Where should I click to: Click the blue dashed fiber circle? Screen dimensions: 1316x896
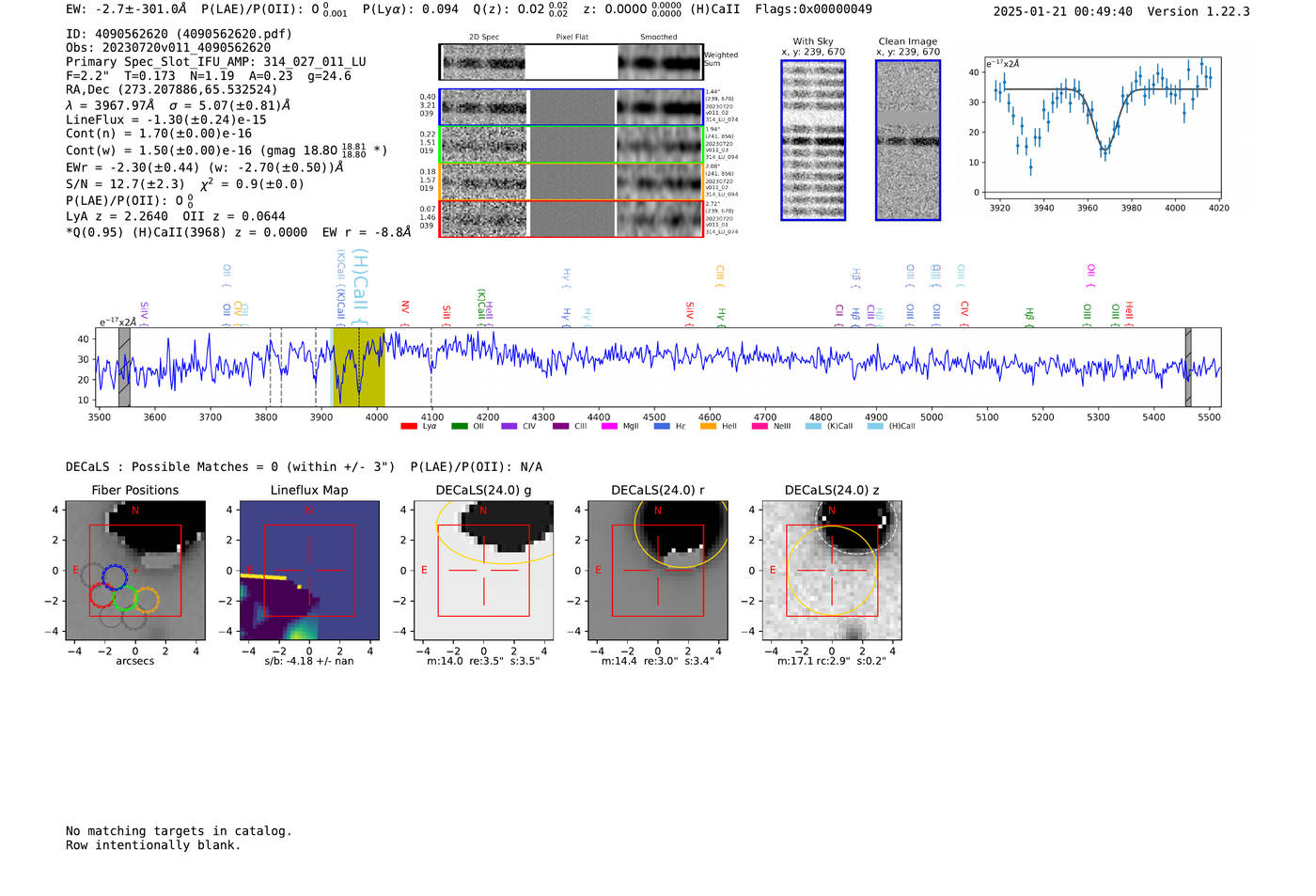pos(114,577)
